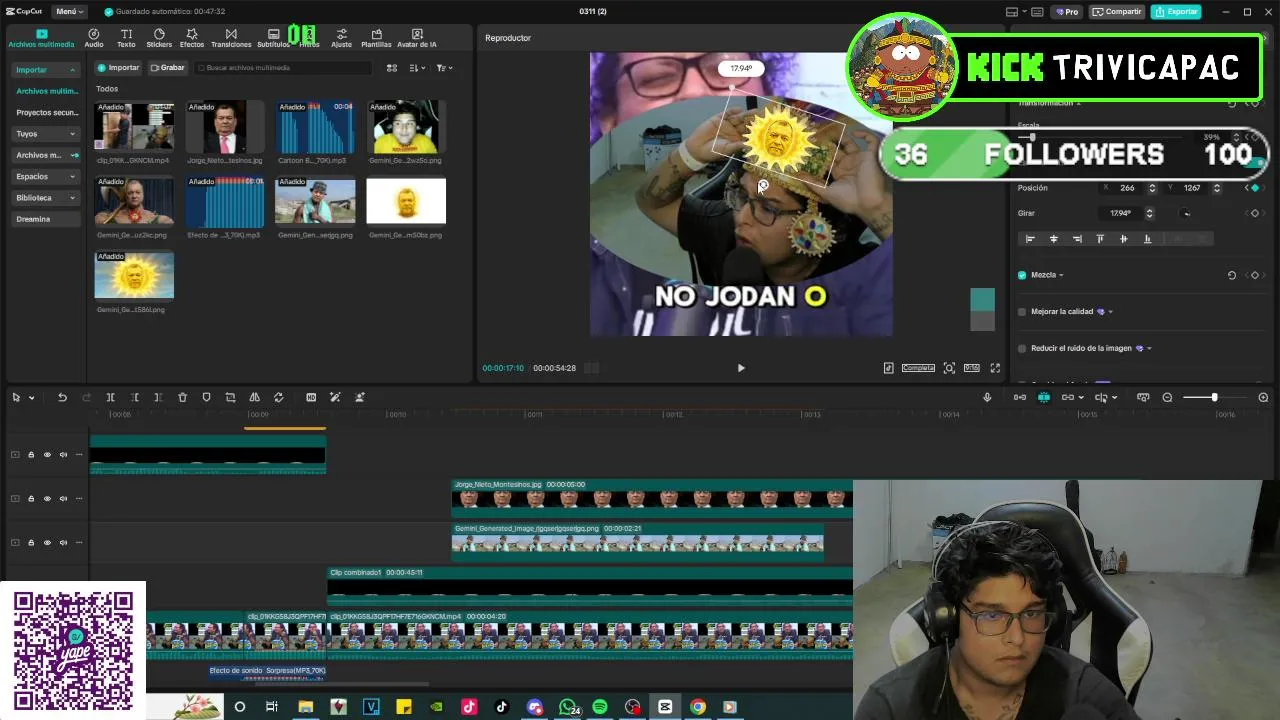
Task: Toggle media grid view icon
Action: point(392,68)
